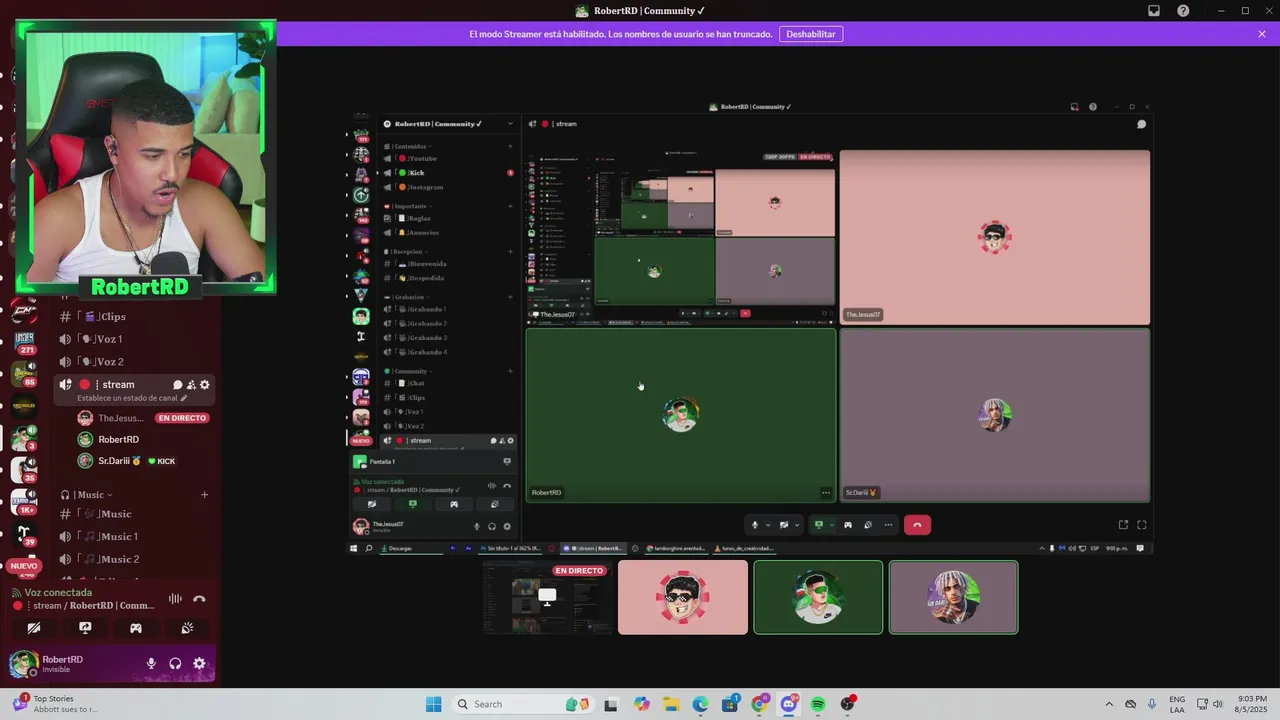Toggle the camera in the voice panel

pos(34,628)
